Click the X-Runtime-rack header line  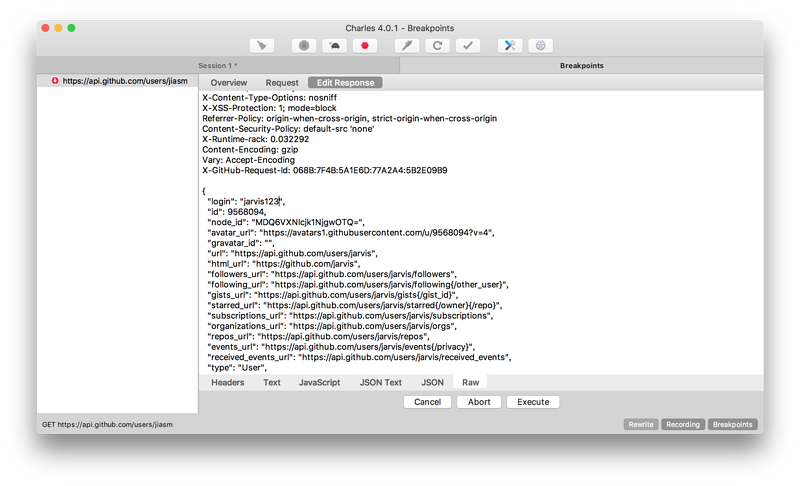click(255, 139)
